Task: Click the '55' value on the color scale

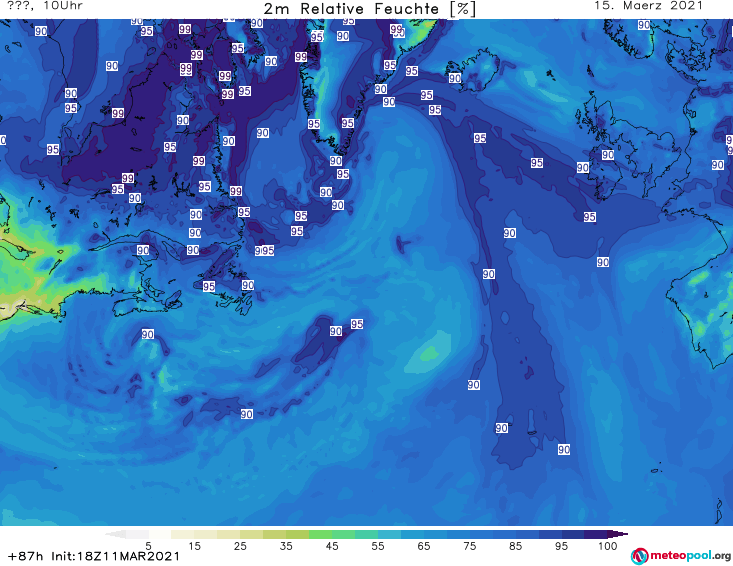Action: pyautogui.click(x=378, y=546)
